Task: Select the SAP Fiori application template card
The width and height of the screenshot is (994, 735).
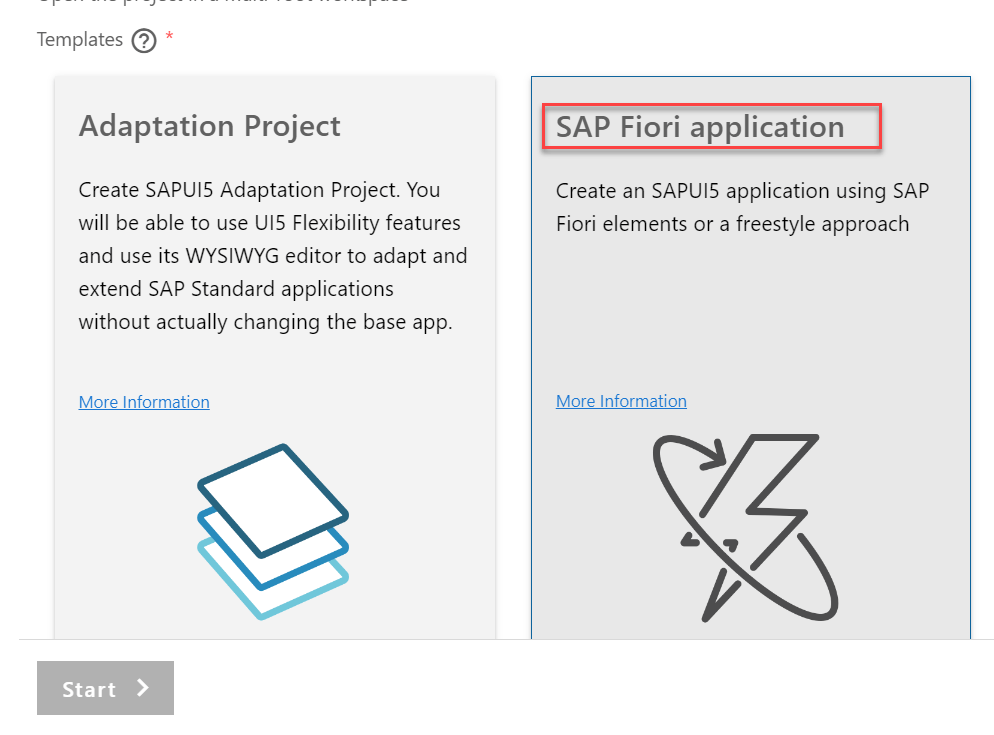Action: coord(750,300)
